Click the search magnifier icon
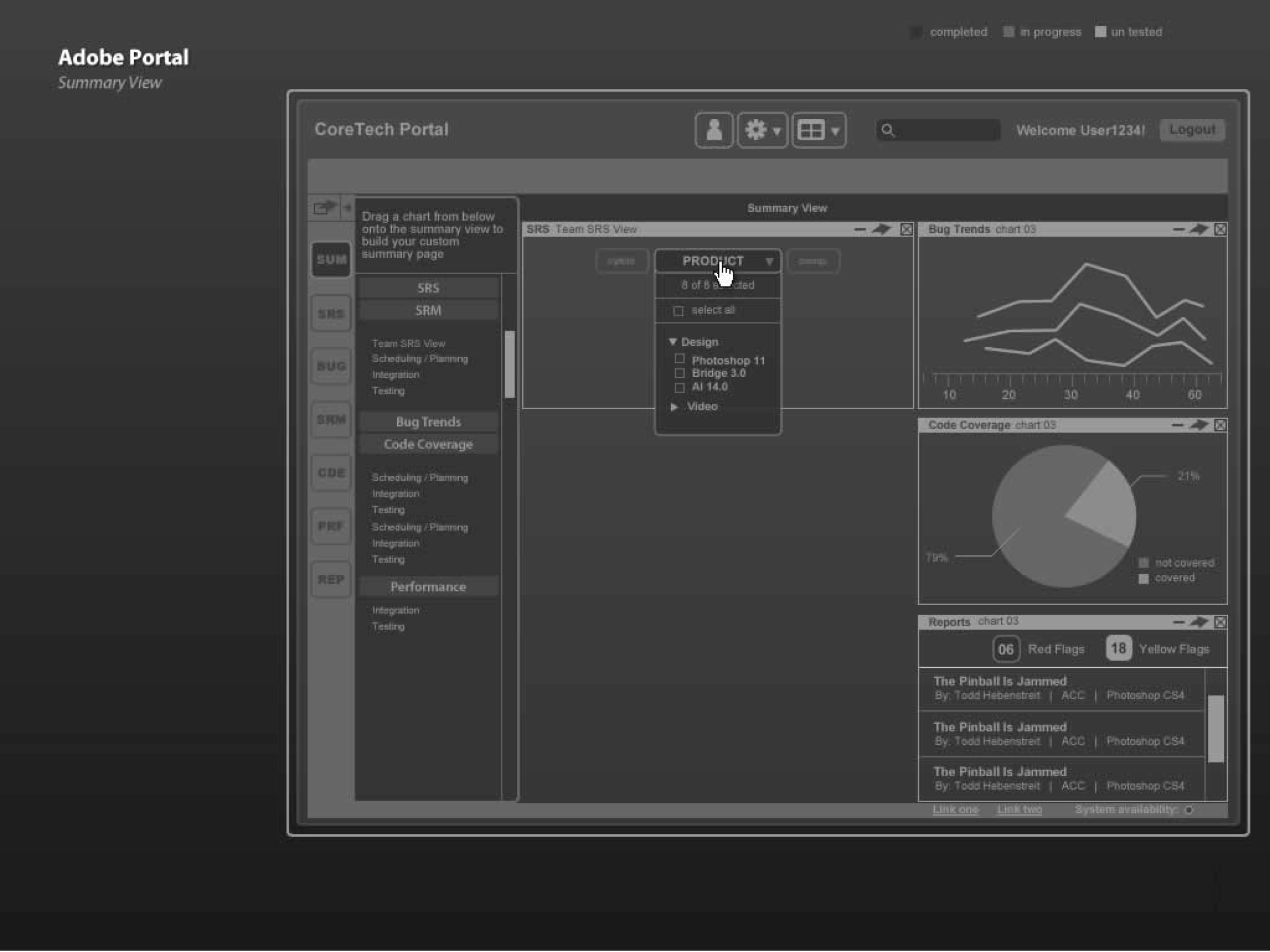Image resolution: width=1270 pixels, height=952 pixels. click(x=887, y=130)
